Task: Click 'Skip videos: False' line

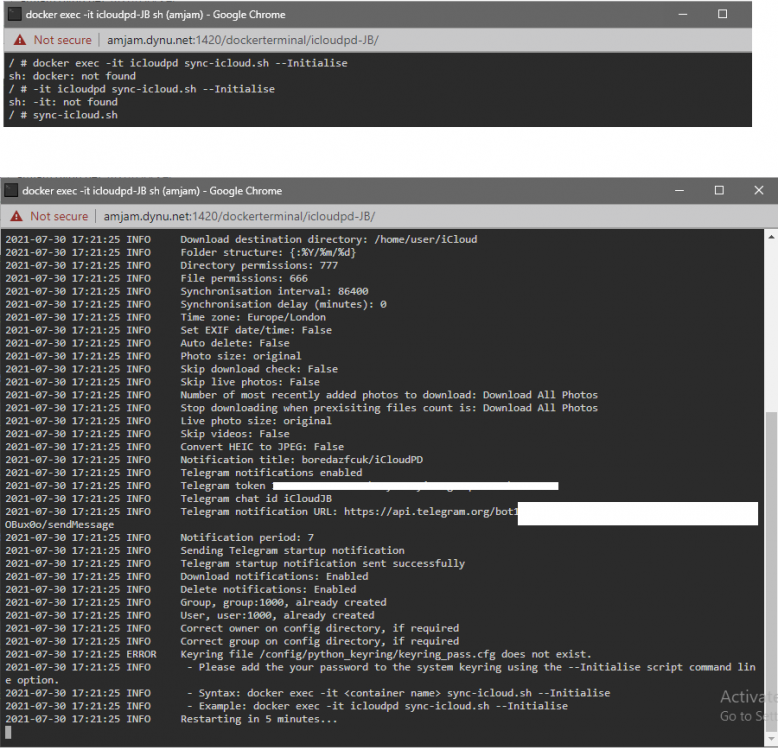Action: tap(235, 434)
